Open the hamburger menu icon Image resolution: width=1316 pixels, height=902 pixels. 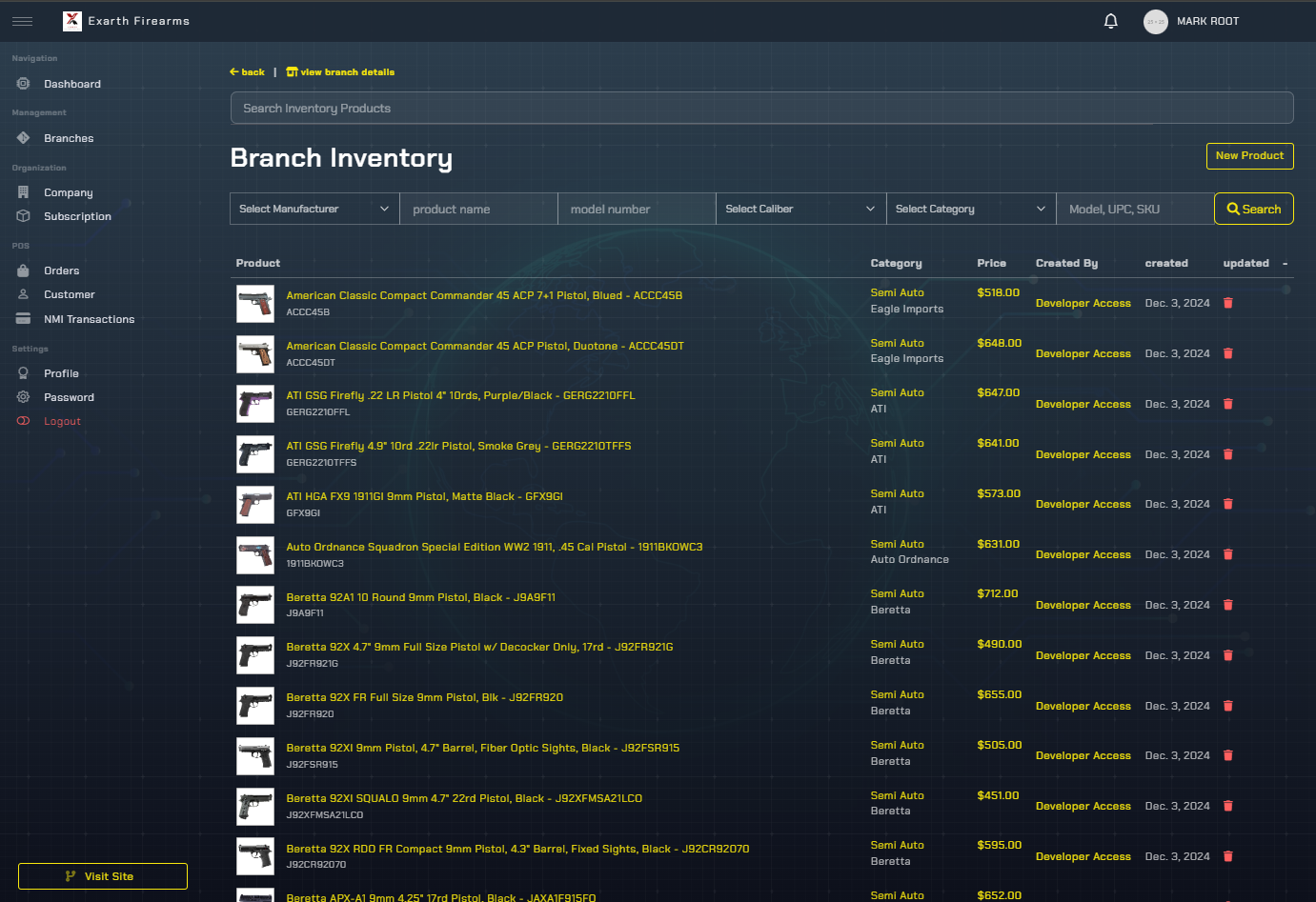tap(22, 21)
